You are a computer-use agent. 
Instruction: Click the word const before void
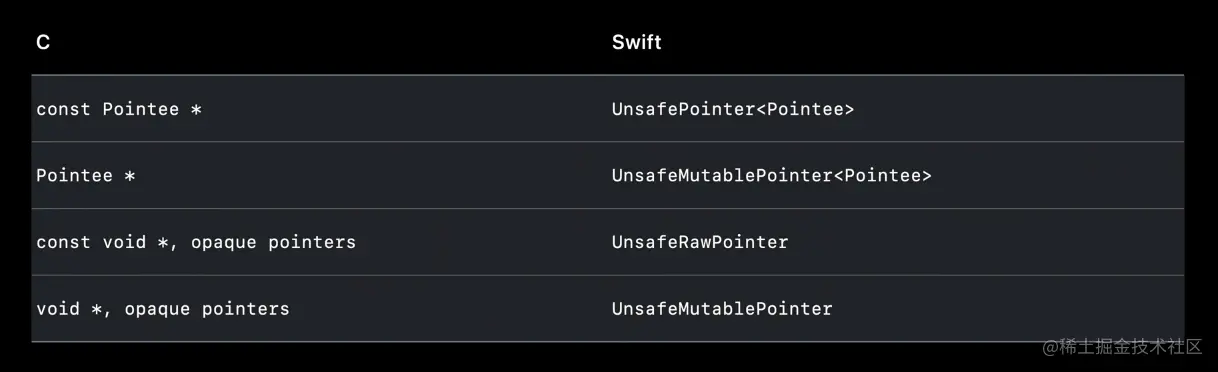[63, 242]
